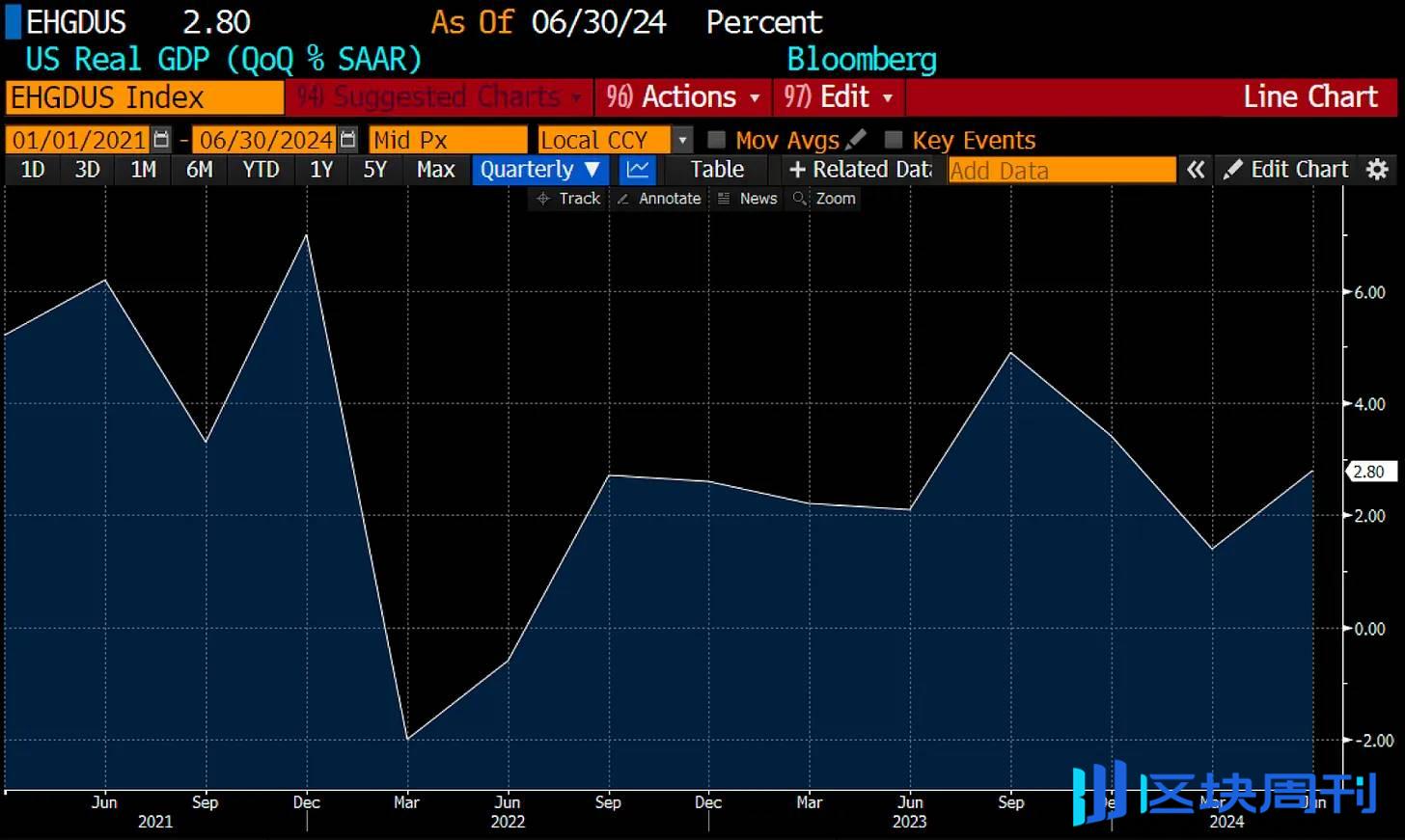Activate the Annotate tool
The height and width of the screenshot is (840, 1405).
pos(660,199)
